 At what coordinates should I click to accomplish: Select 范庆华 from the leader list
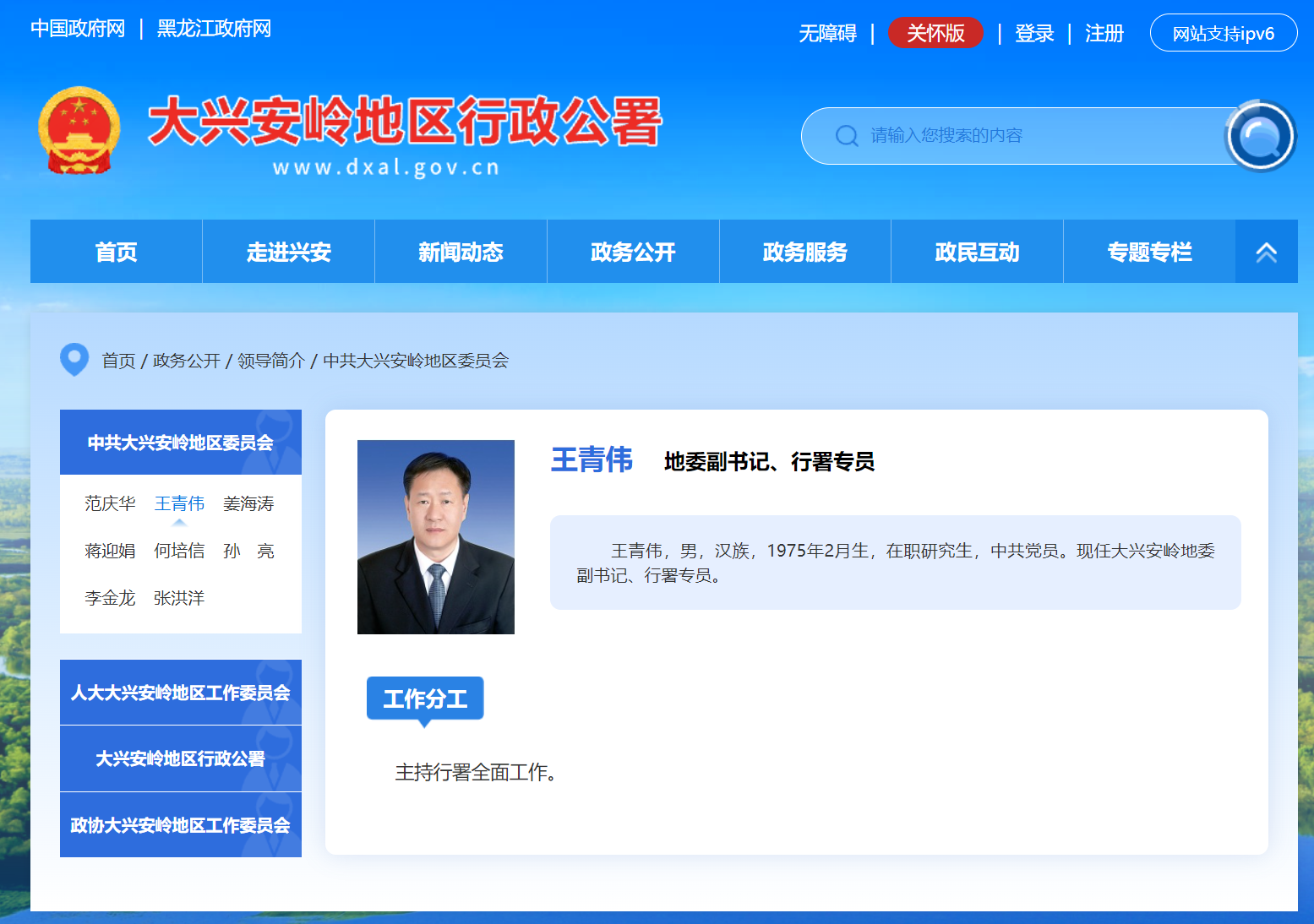(109, 503)
